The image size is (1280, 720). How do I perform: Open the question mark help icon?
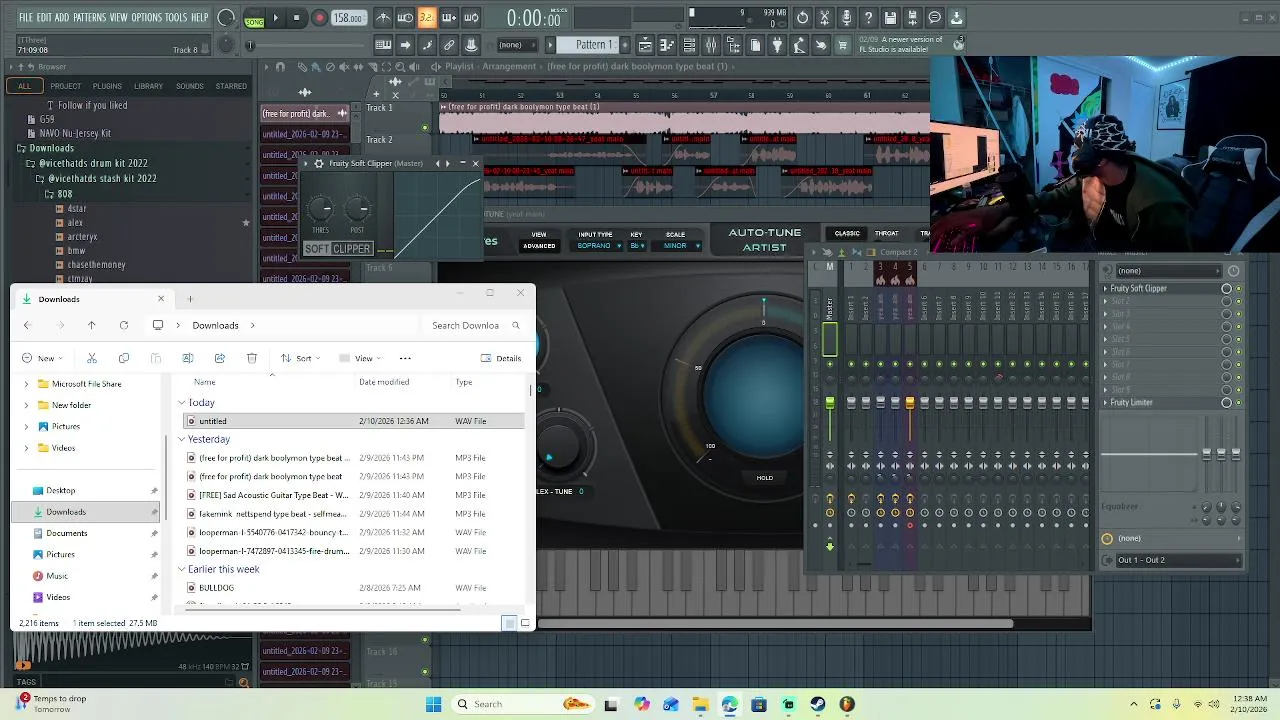tap(868, 18)
